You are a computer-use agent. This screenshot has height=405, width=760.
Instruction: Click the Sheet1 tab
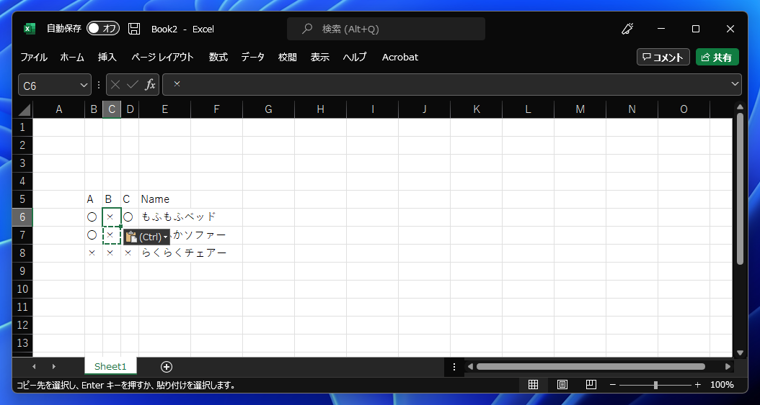click(x=111, y=367)
